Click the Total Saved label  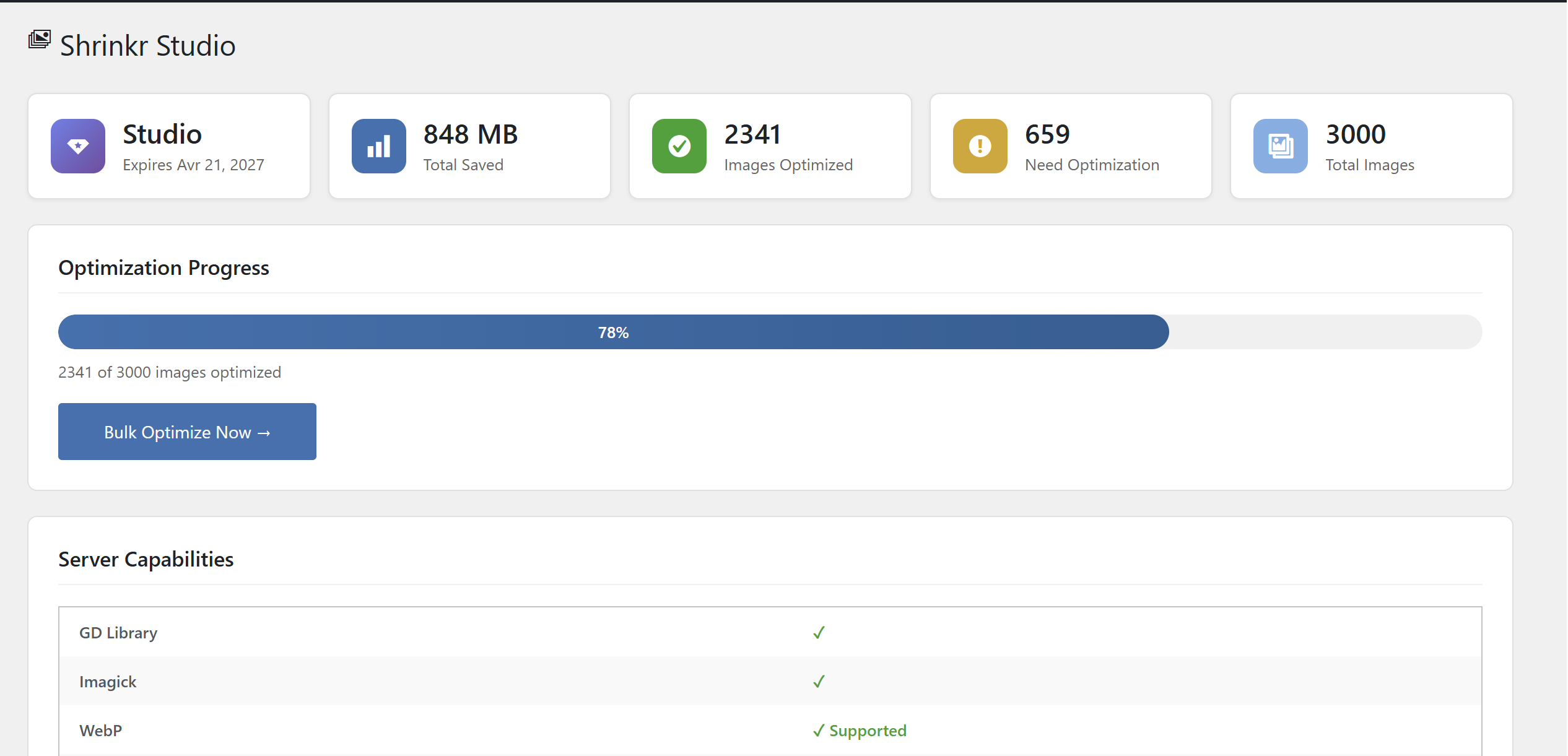coord(463,165)
